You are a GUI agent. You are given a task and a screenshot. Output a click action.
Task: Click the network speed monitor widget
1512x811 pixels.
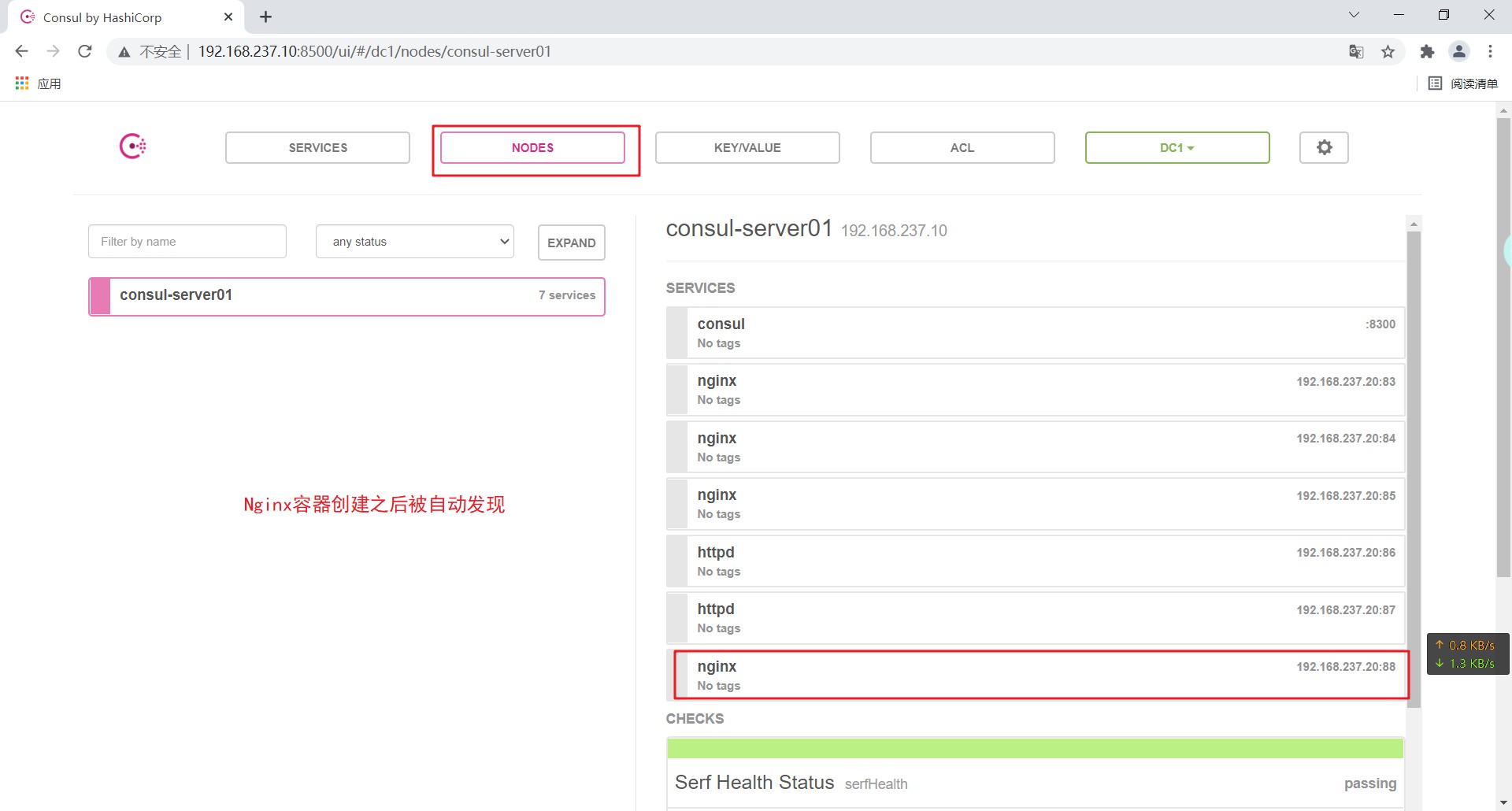[1468, 654]
